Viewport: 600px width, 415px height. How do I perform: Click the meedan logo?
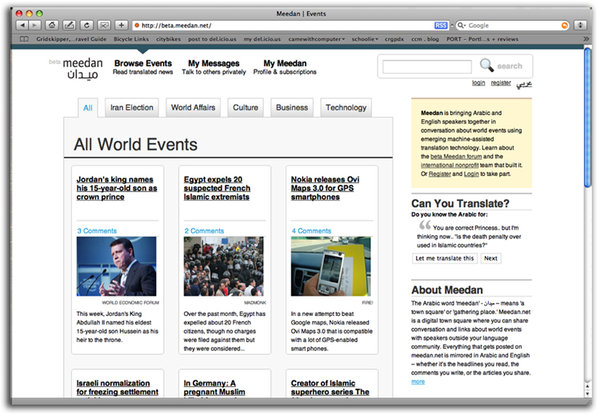[x=82, y=68]
